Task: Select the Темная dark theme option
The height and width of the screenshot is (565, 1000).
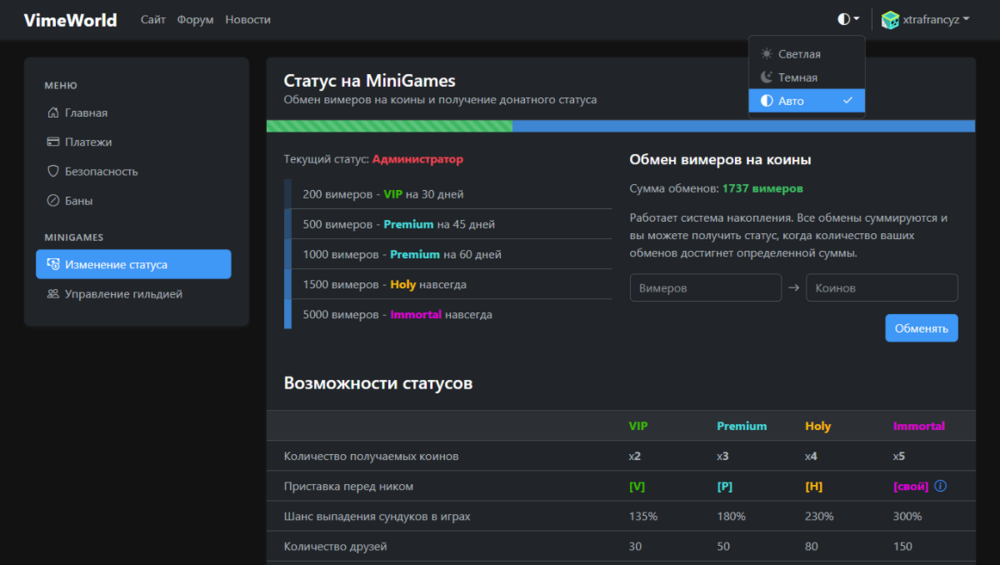Action: 797,77
